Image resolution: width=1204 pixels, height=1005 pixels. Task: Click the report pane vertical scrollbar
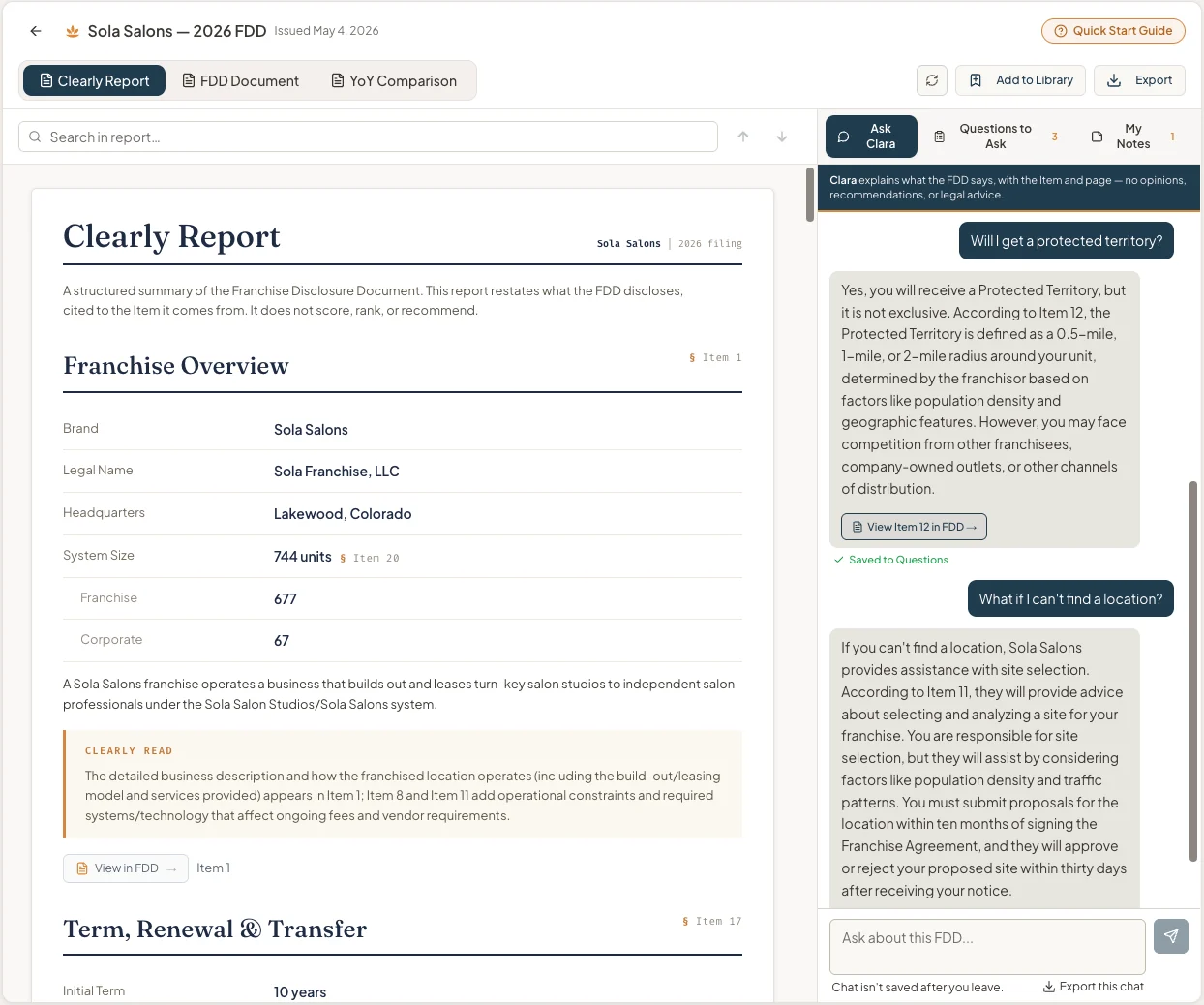(x=810, y=195)
